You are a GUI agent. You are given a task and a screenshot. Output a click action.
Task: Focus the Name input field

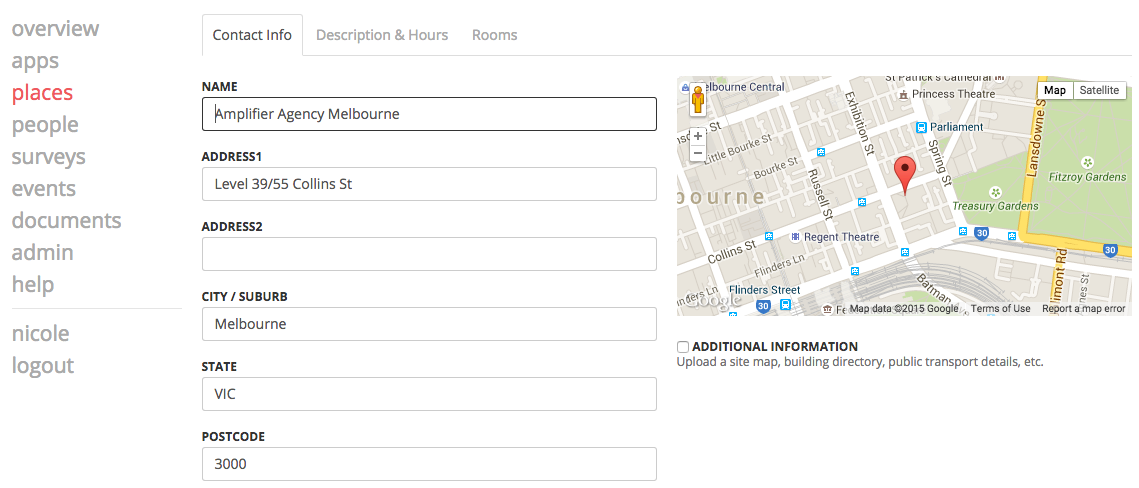(x=429, y=114)
